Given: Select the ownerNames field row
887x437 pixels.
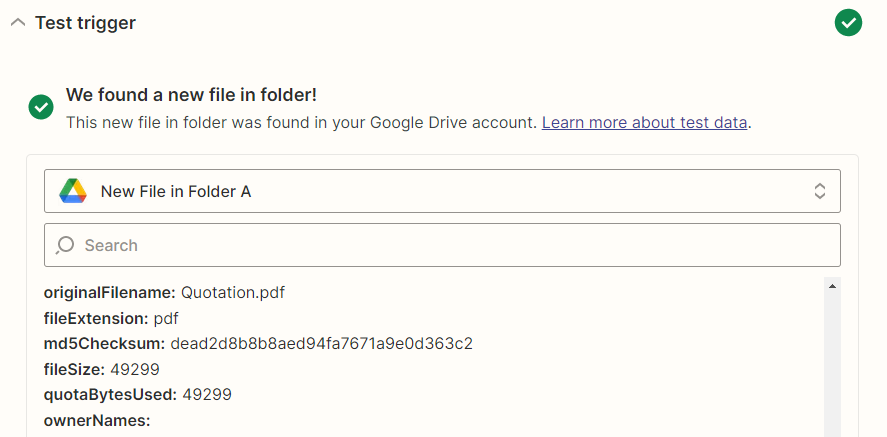Looking at the screenshot, I should coord(97,421).
